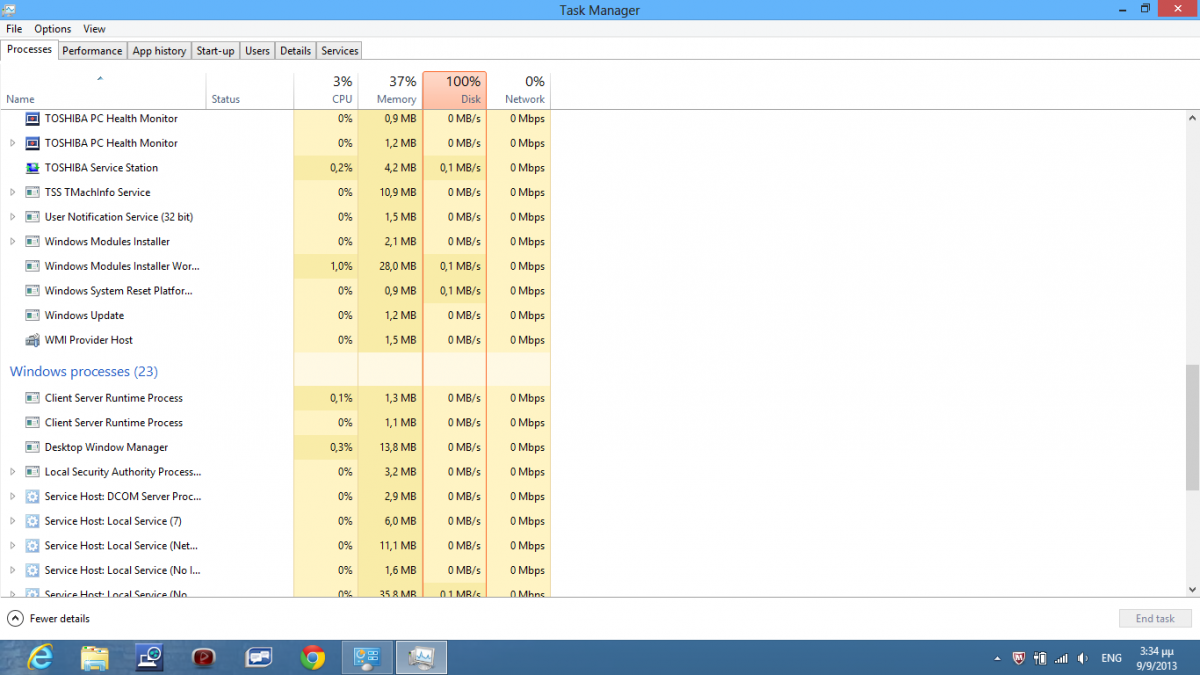Select the Windows Update row name
The height and width of the screenshot is (675, 1200).
point(85,315)
